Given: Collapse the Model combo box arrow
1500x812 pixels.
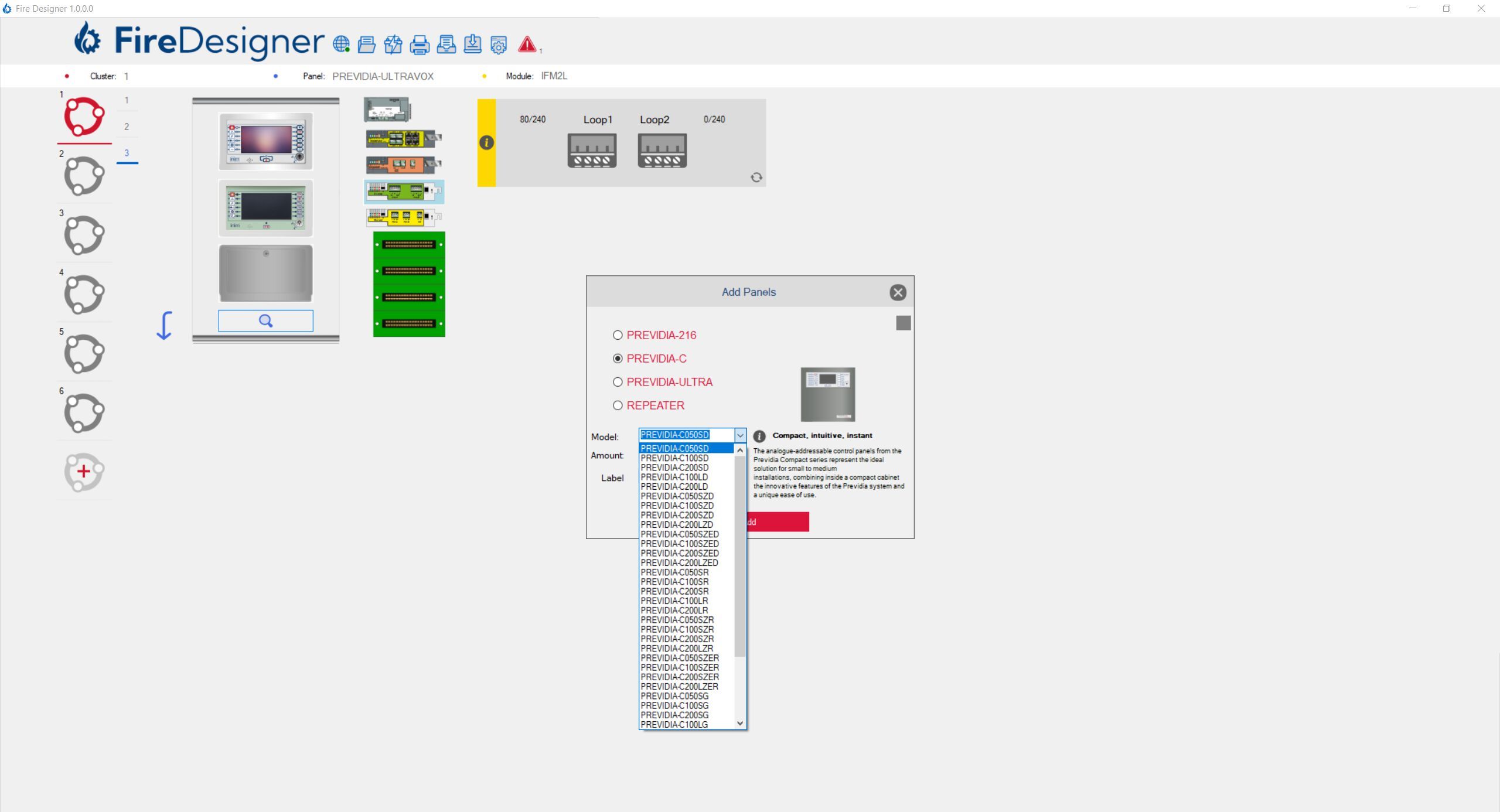Looking at the screenshot, I should 740,435.
